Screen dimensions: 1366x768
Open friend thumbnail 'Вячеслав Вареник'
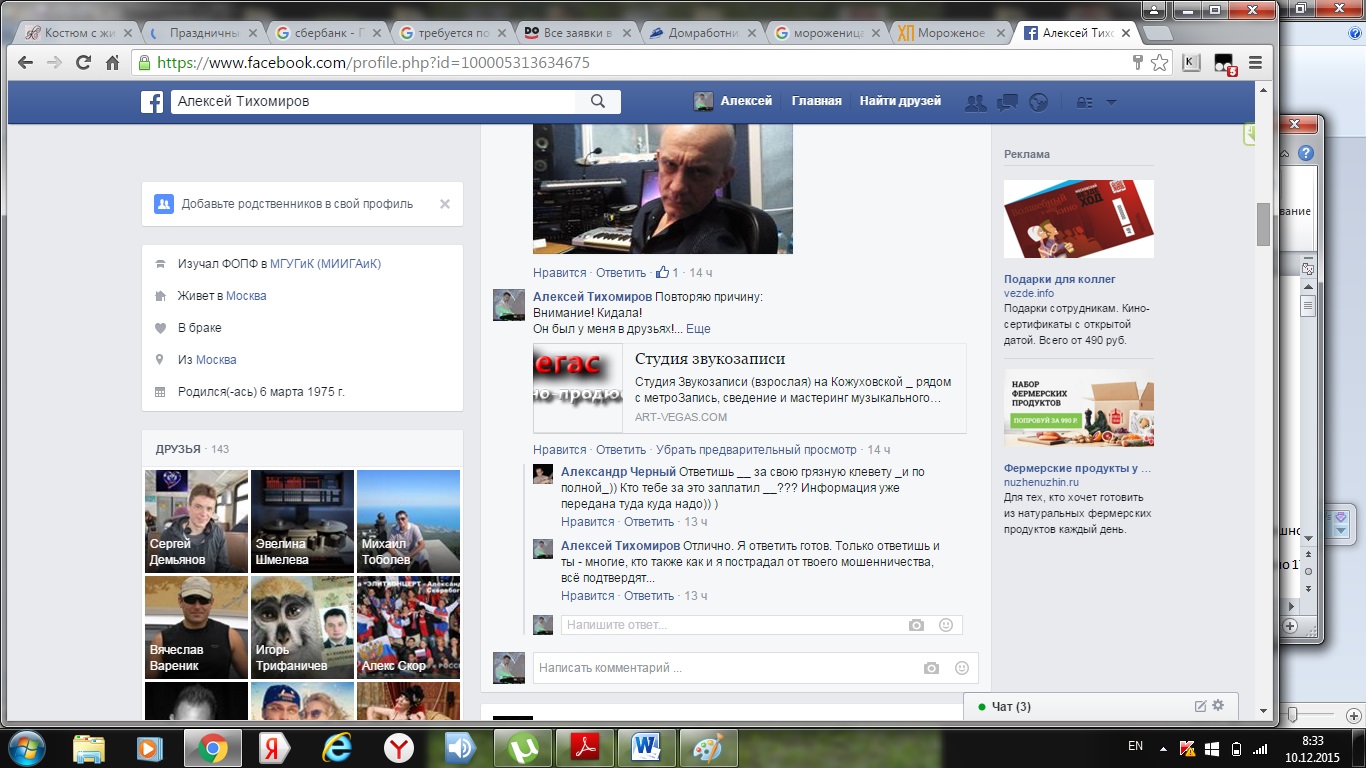coord(196,627)
